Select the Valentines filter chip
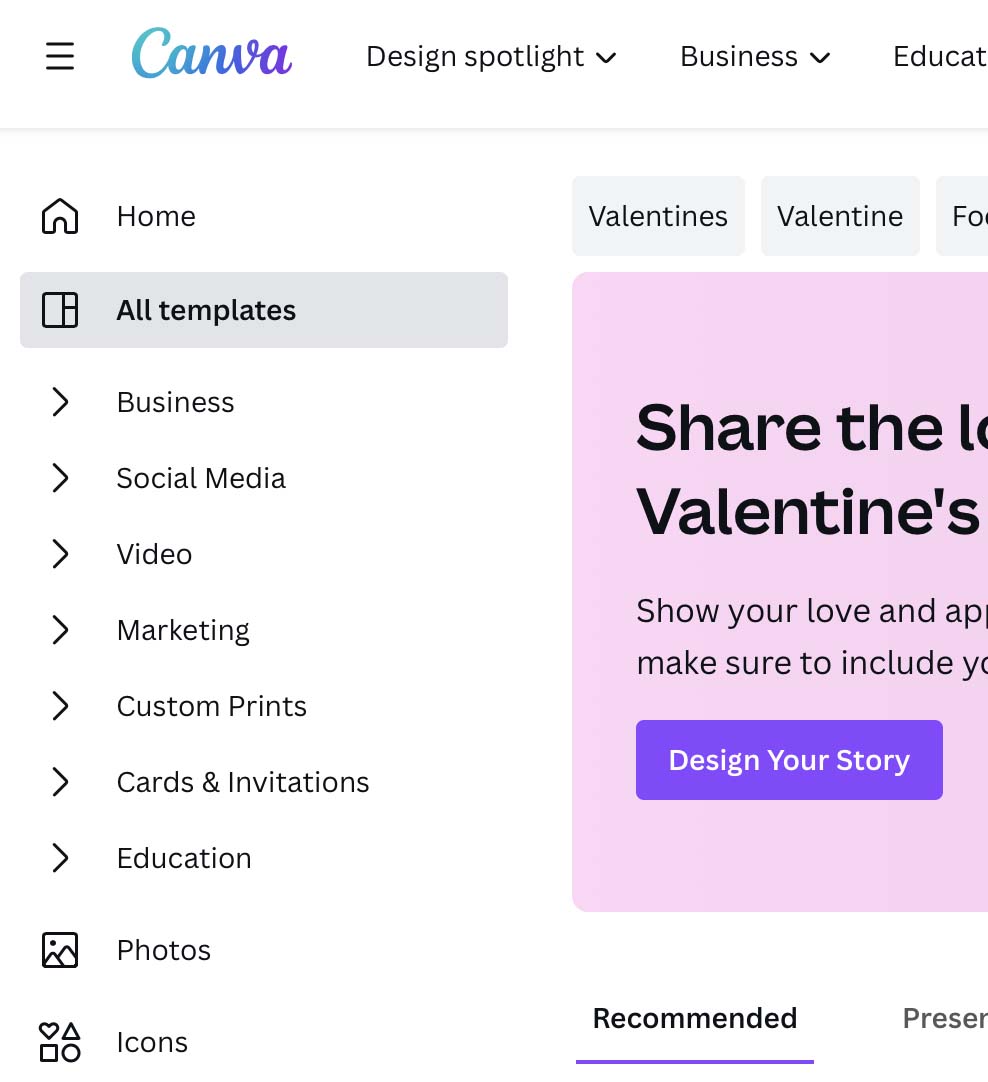 tap(658, 216)
